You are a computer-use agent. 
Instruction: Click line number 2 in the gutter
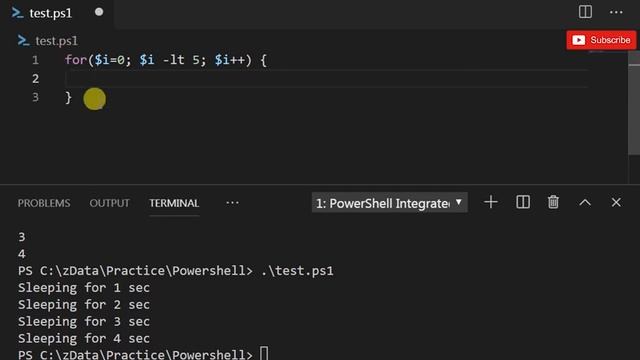point(36,78)
